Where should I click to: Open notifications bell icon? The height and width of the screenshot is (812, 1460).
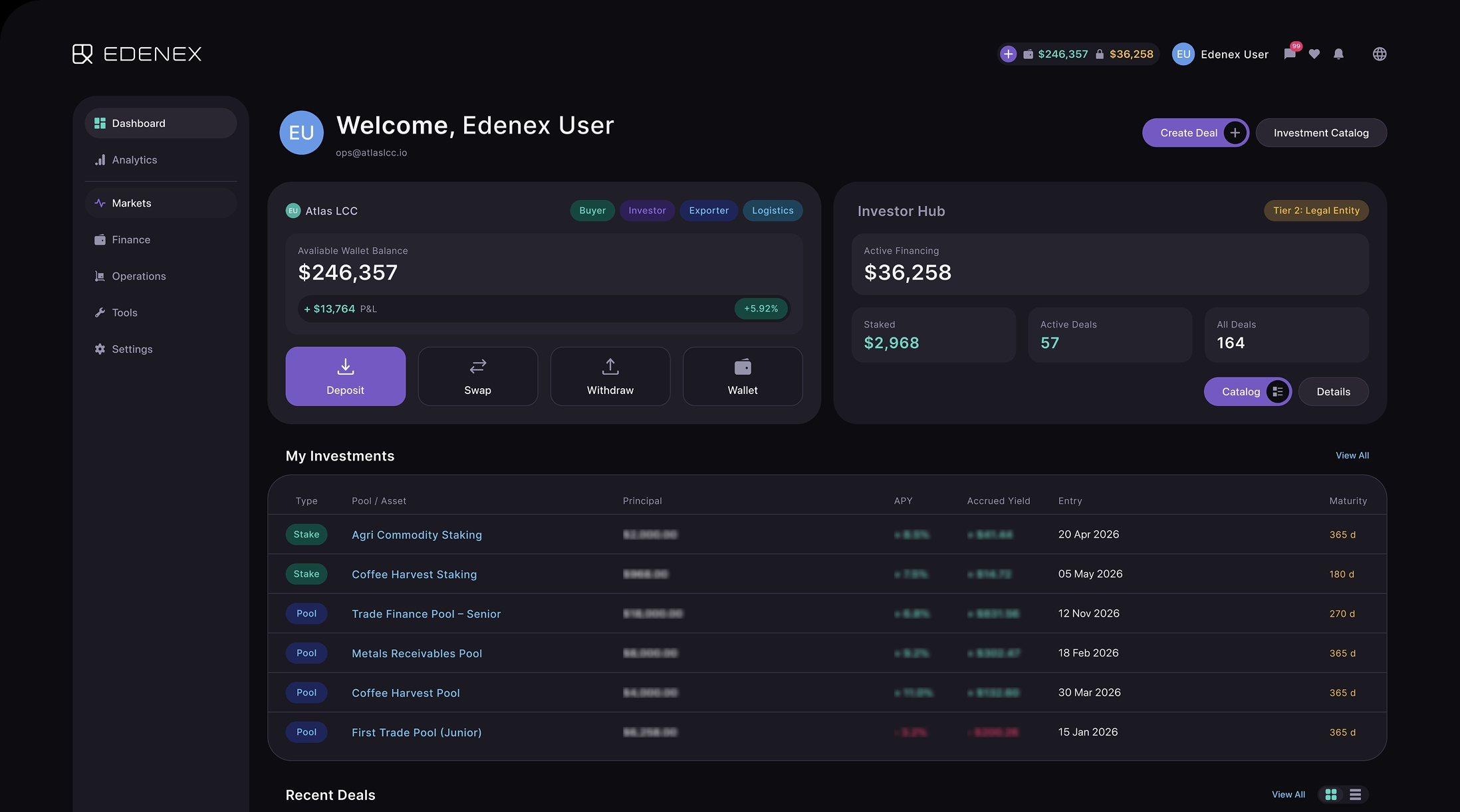coord(1338,54)
